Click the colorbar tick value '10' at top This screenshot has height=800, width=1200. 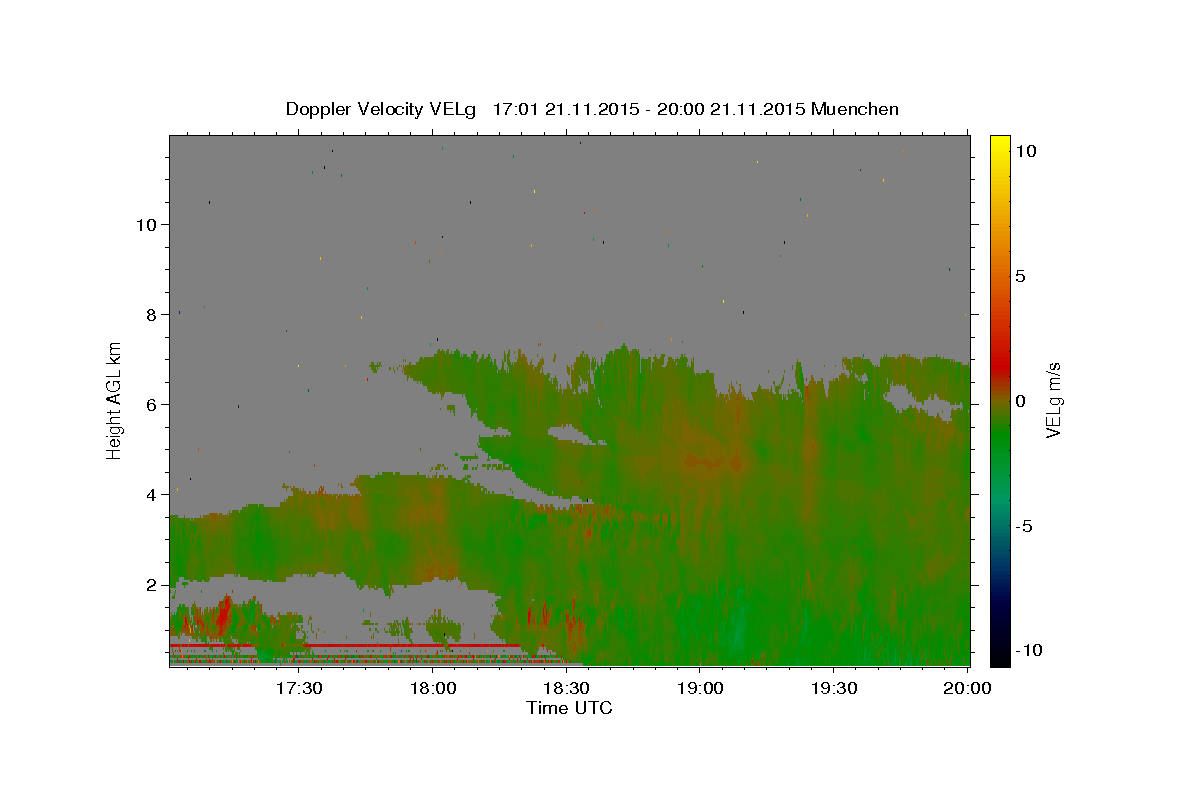[1025, 151]
